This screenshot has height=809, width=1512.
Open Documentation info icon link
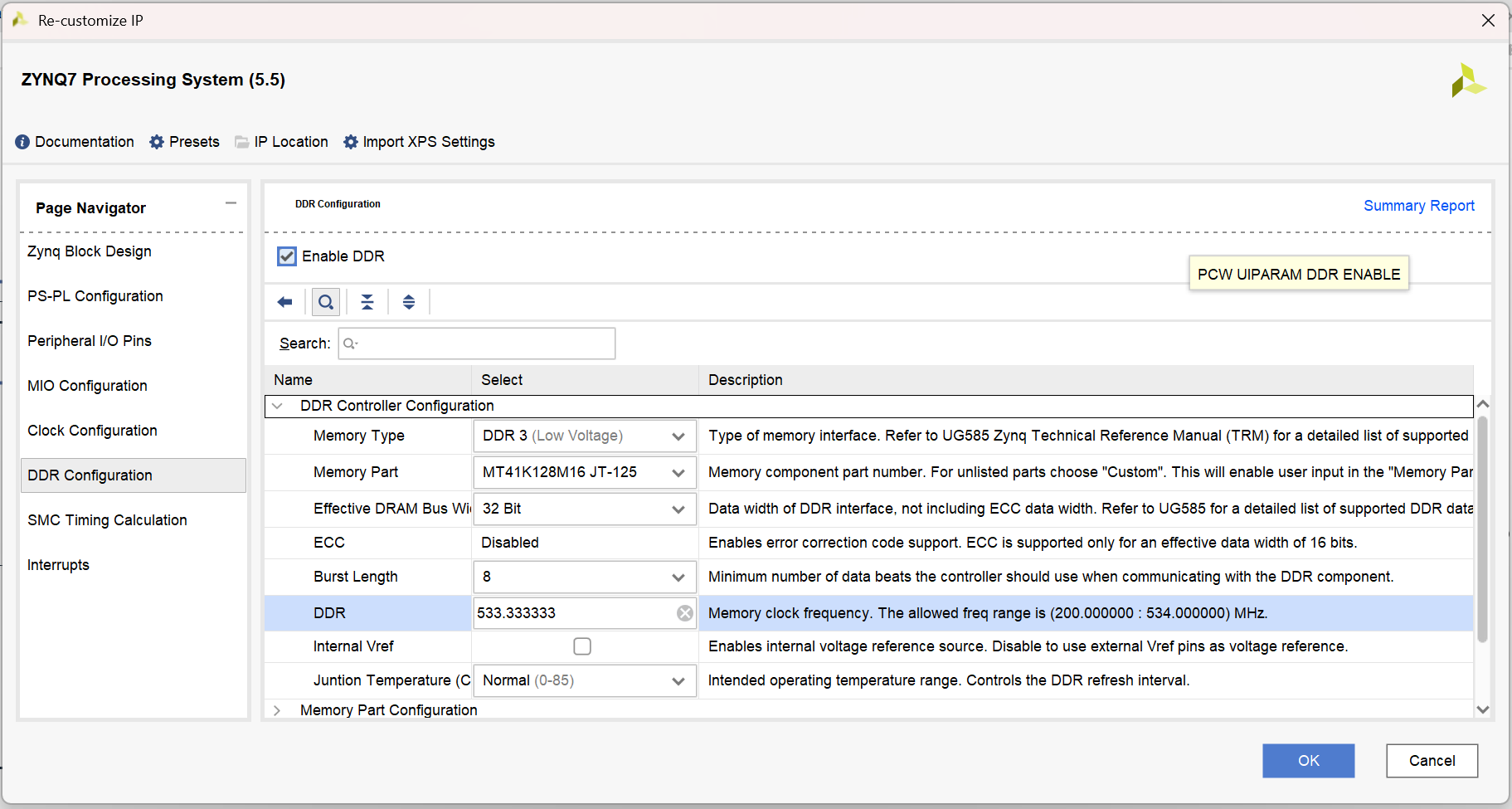[x=22, y=142]
